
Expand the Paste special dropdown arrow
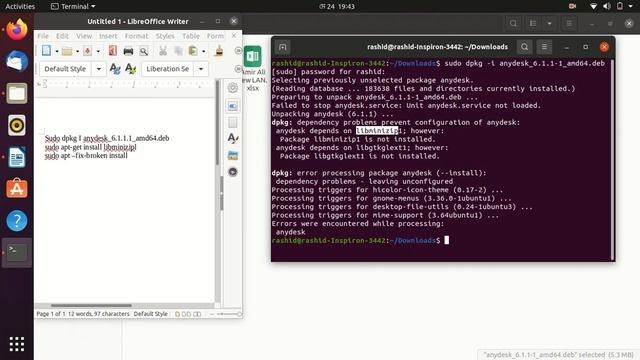[203, 51]
